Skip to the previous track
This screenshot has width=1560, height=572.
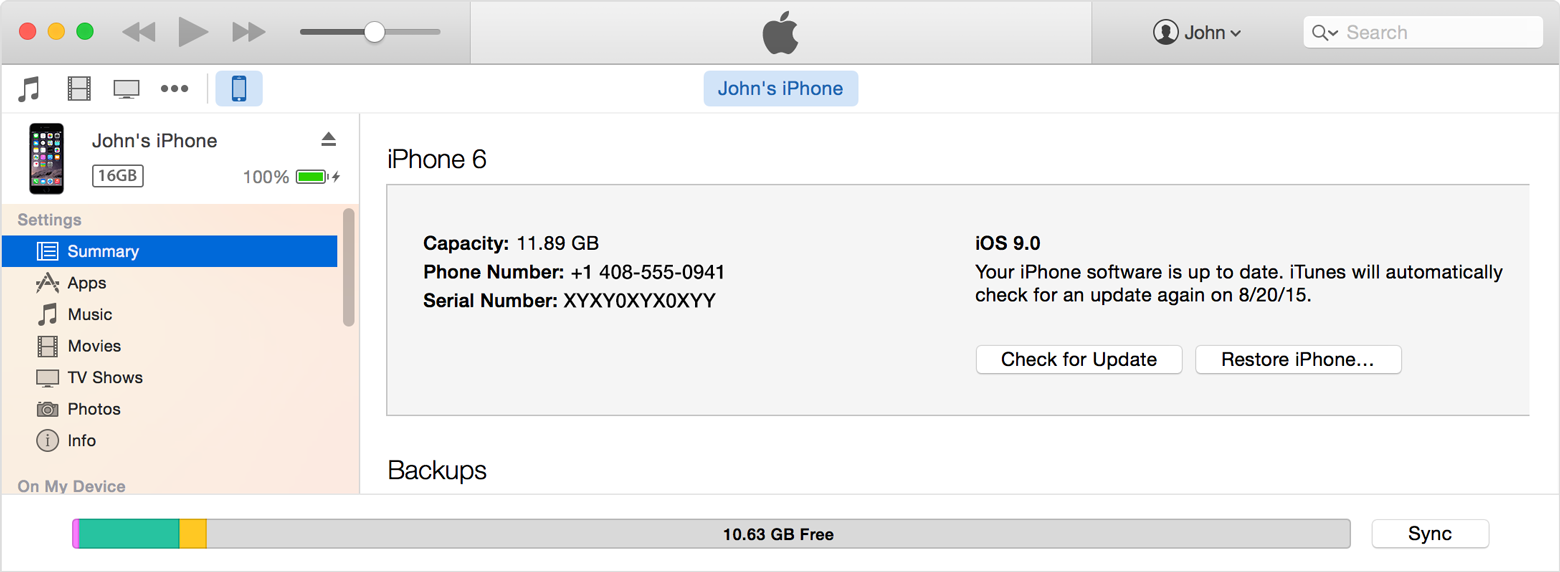pos(138,32)
